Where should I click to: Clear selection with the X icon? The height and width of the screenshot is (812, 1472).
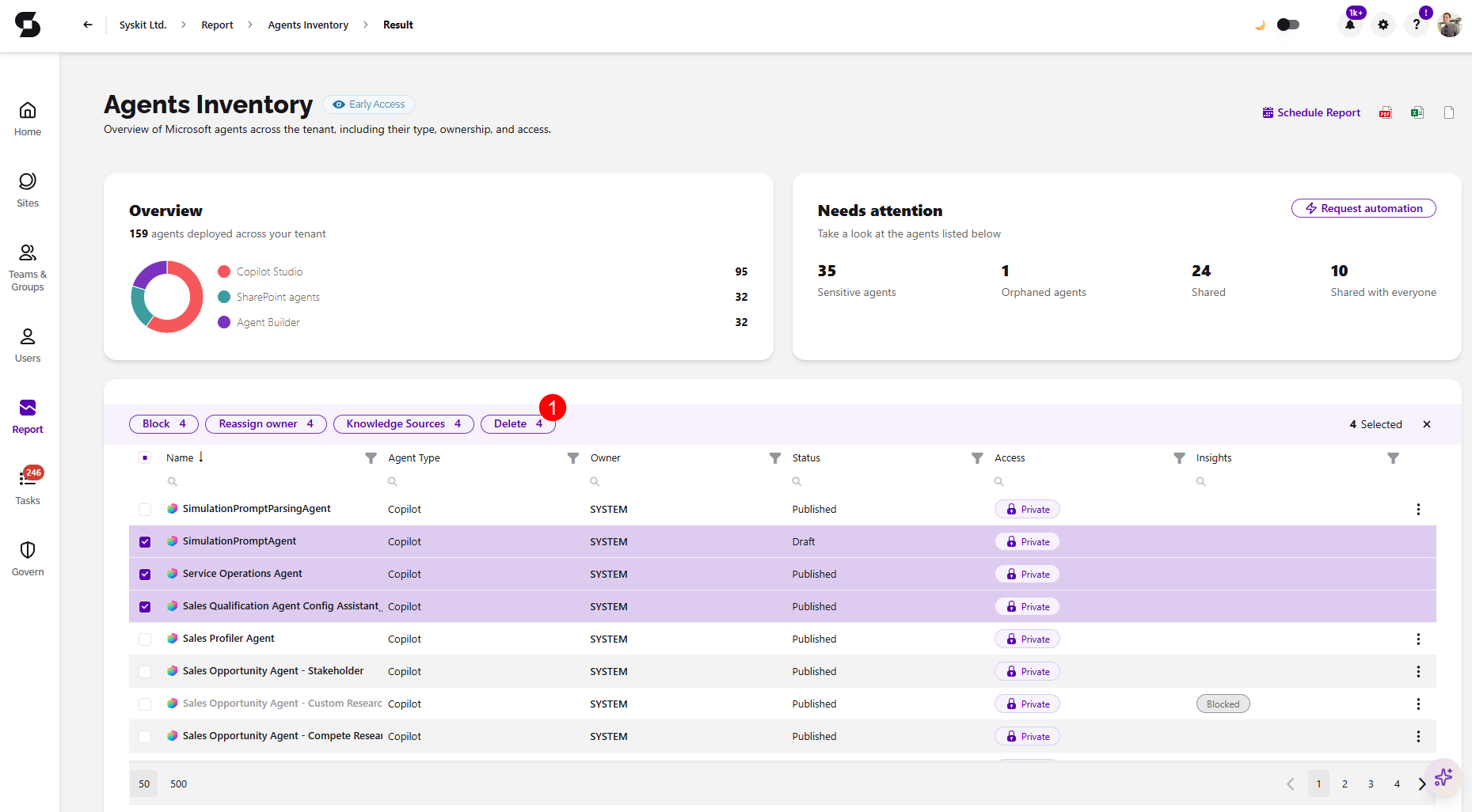point(1427,424)
